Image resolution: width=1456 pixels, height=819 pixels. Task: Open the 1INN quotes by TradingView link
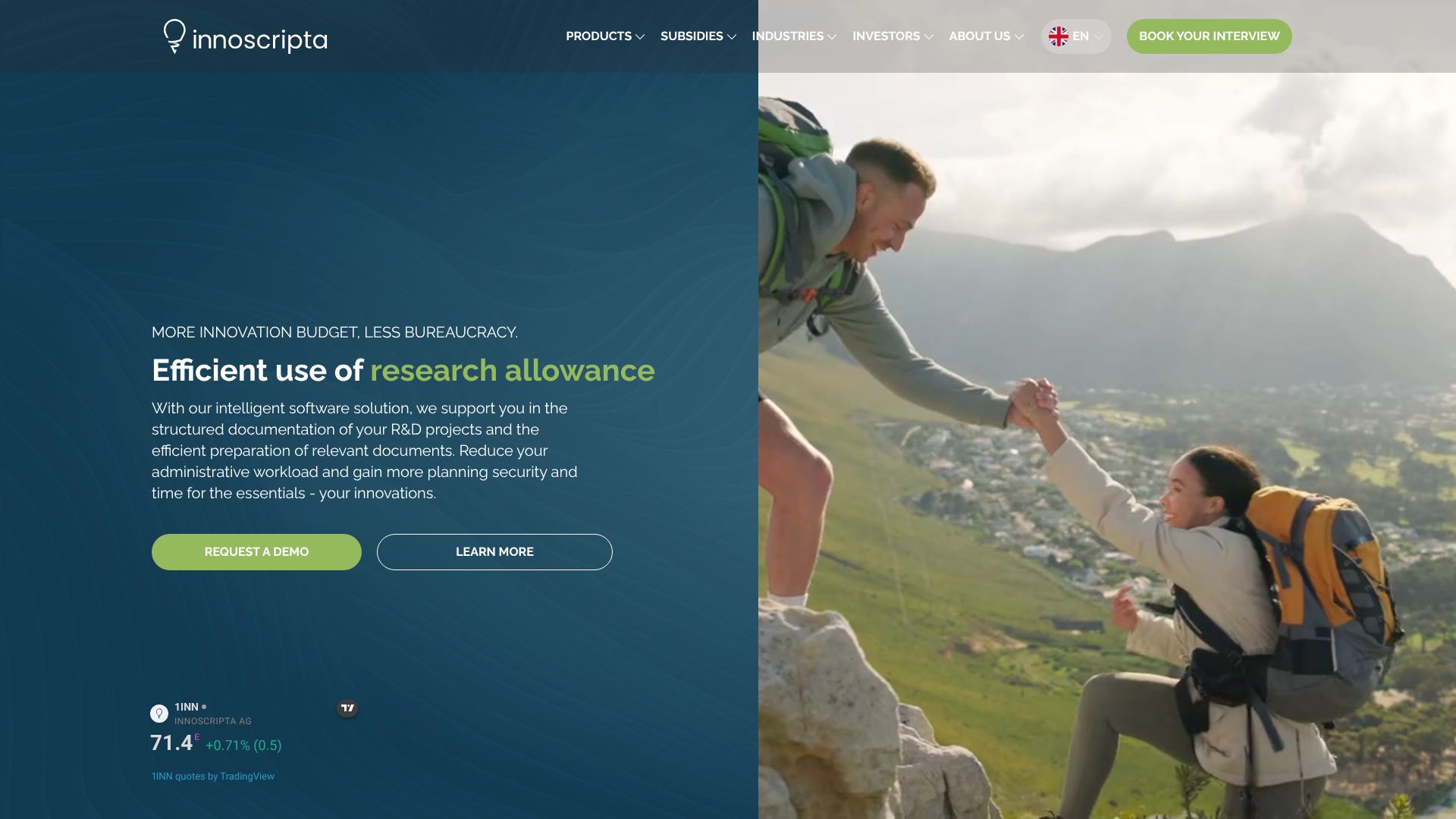tap(213, 777)
